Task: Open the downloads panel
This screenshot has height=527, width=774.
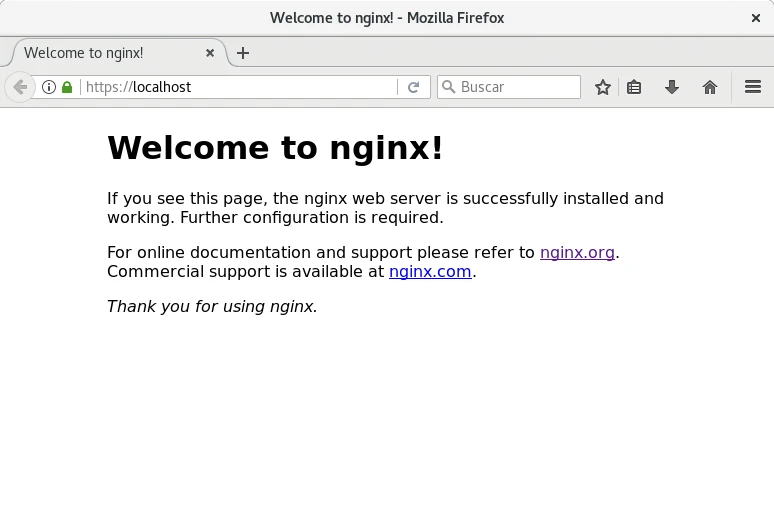Action: (x=672, y=87)
